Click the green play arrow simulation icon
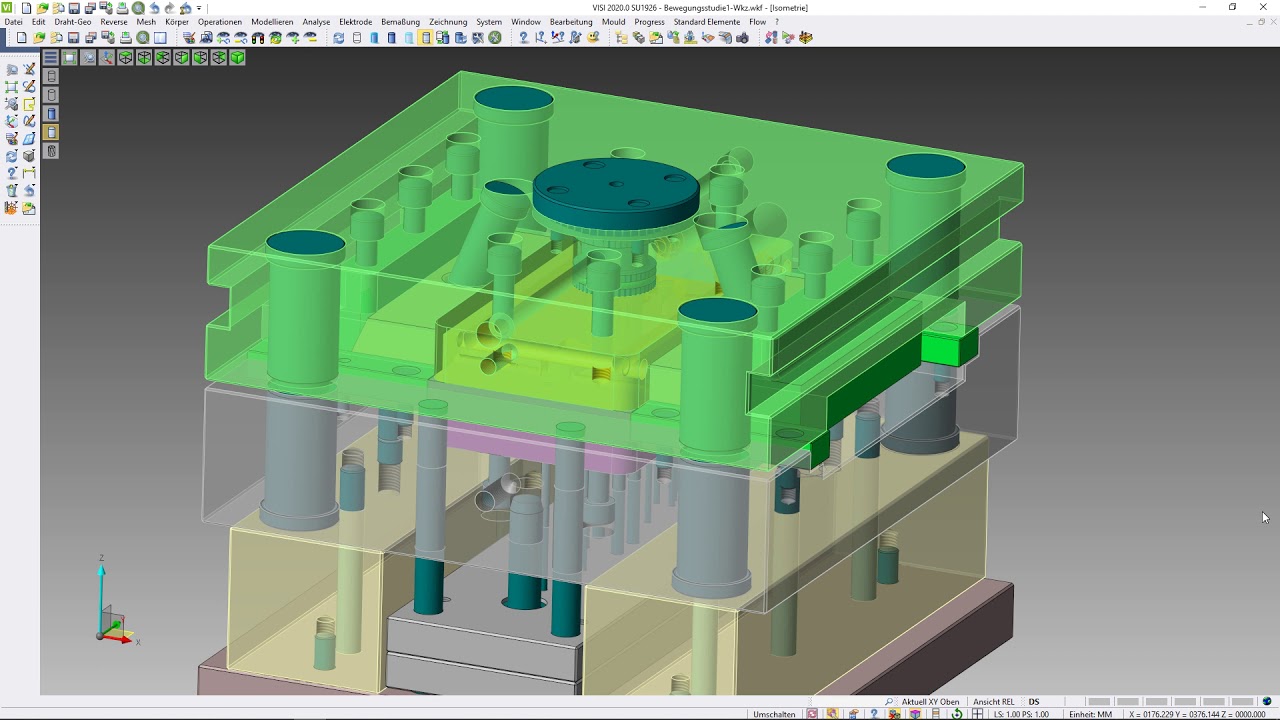Image resolution: width=1280 pixels, height=720 pixels. click(788, 38)
